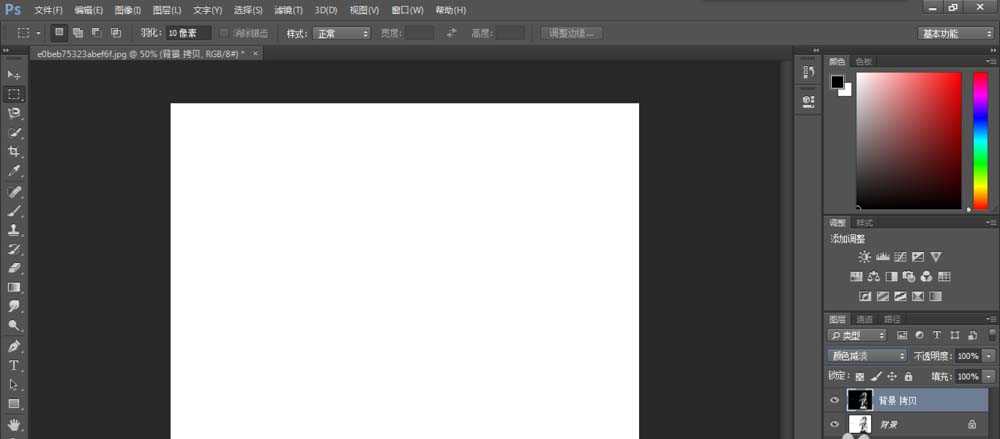Click the 调整边缘... button

(x=572, y=33)
